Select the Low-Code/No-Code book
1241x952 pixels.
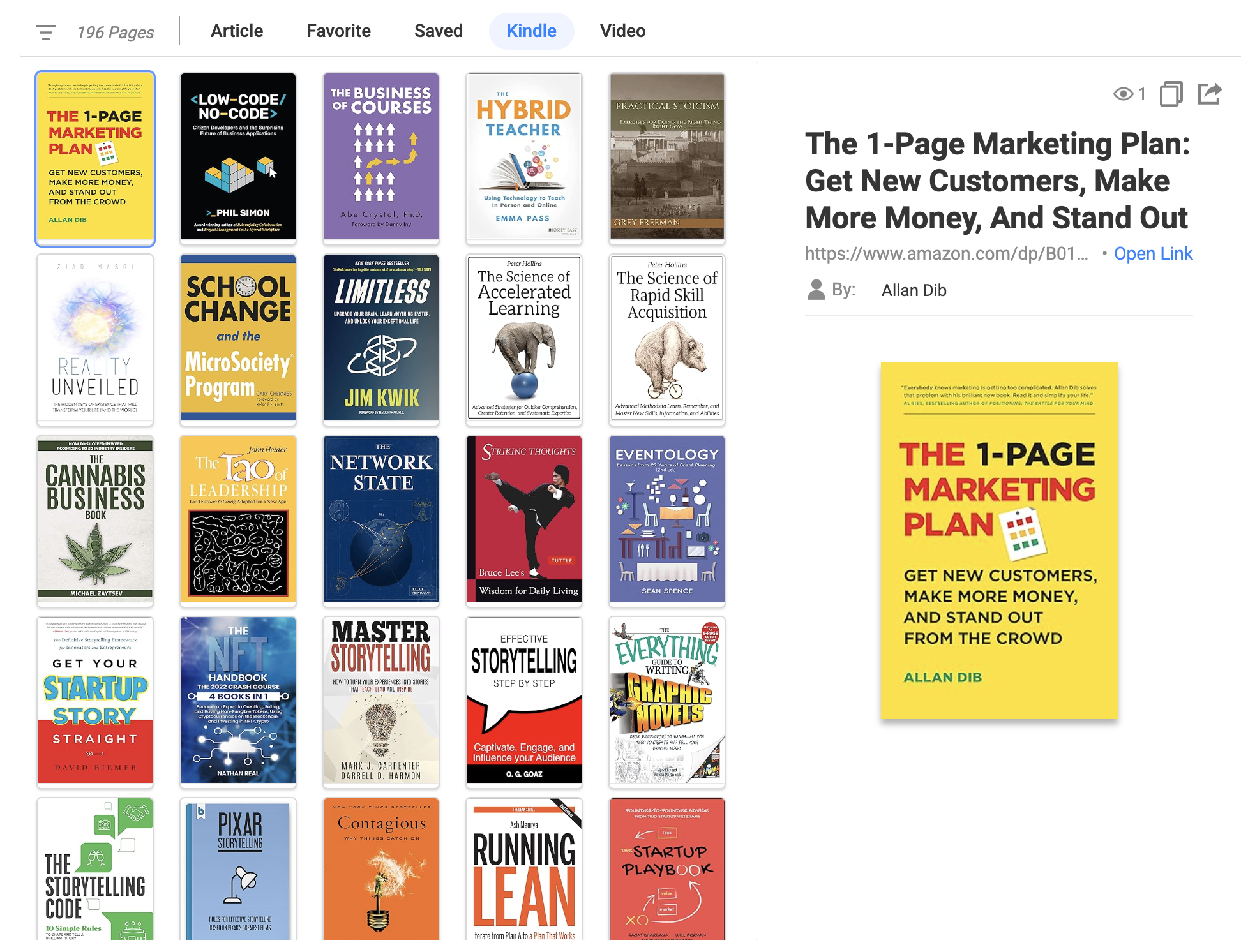click(238, 157)
